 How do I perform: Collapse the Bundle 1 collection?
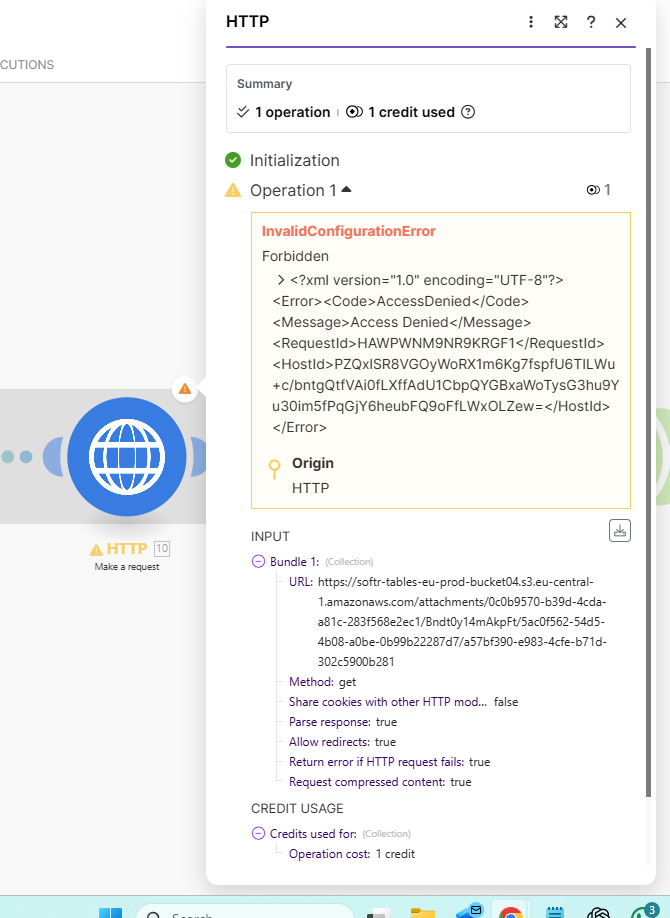point(259,562)
